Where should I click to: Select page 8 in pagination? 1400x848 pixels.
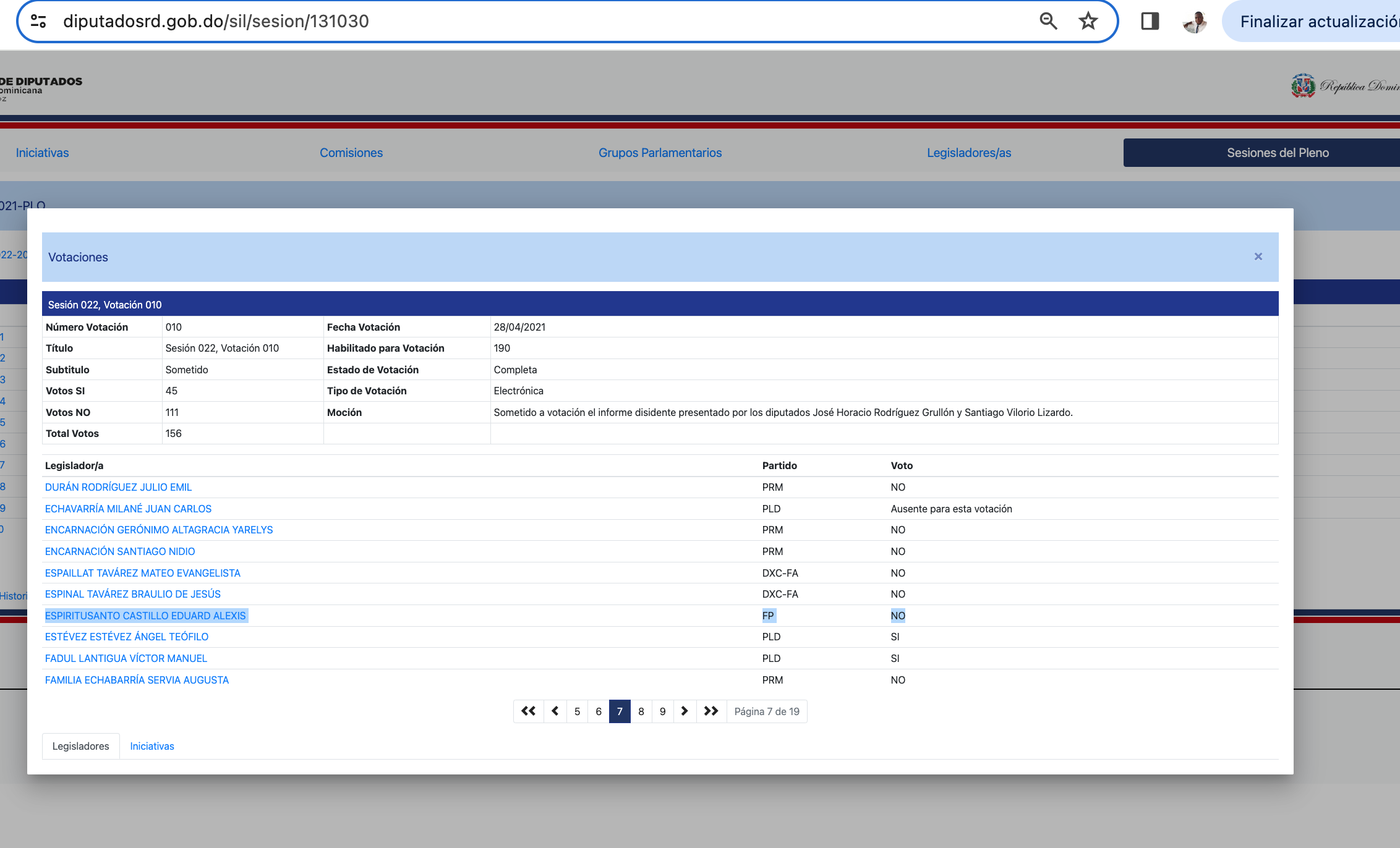point(641,711)
